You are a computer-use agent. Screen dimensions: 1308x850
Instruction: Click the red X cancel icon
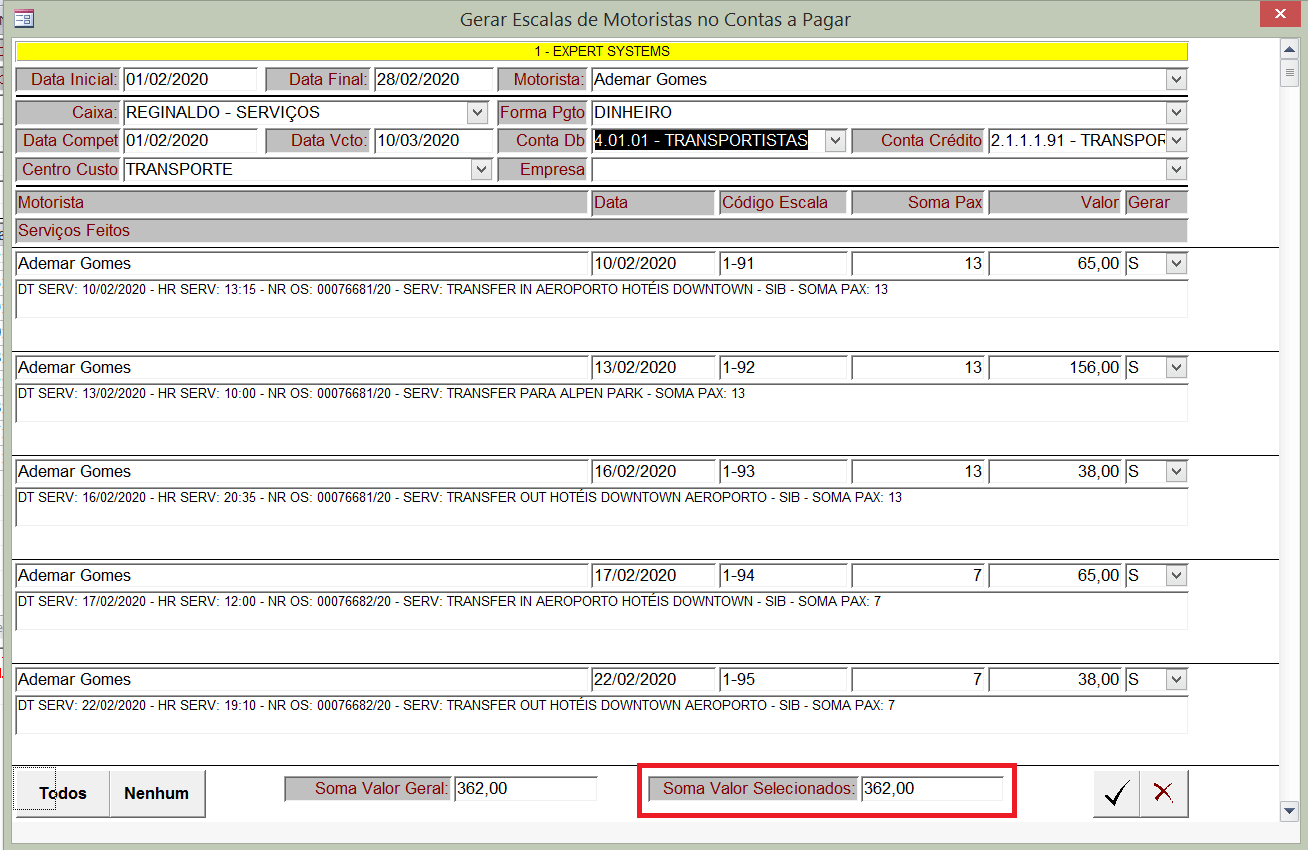(x=1163, y=794)
